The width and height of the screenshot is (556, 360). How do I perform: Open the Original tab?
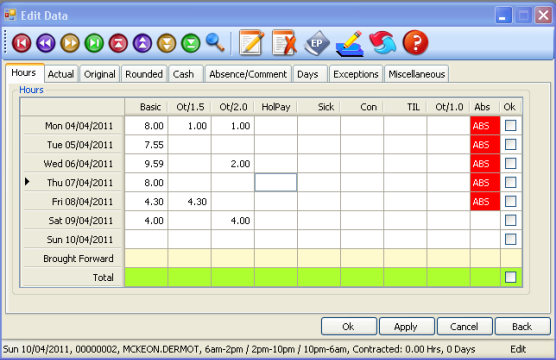pos(100,74)
